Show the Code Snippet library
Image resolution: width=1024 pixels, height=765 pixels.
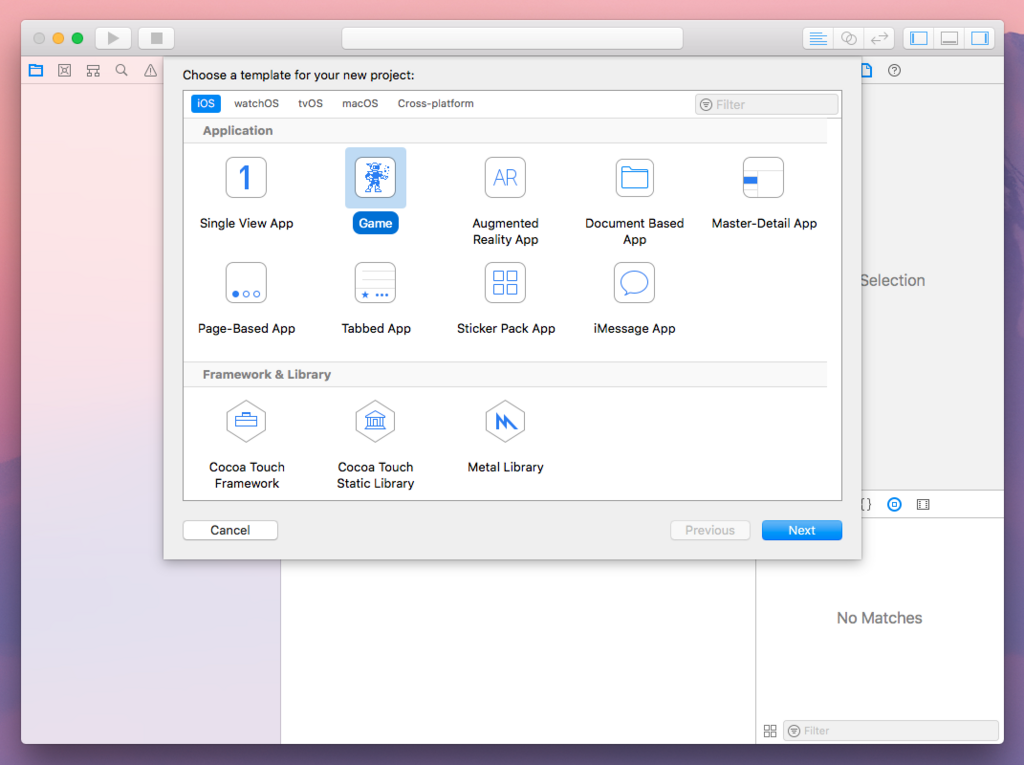click(867, 504)
